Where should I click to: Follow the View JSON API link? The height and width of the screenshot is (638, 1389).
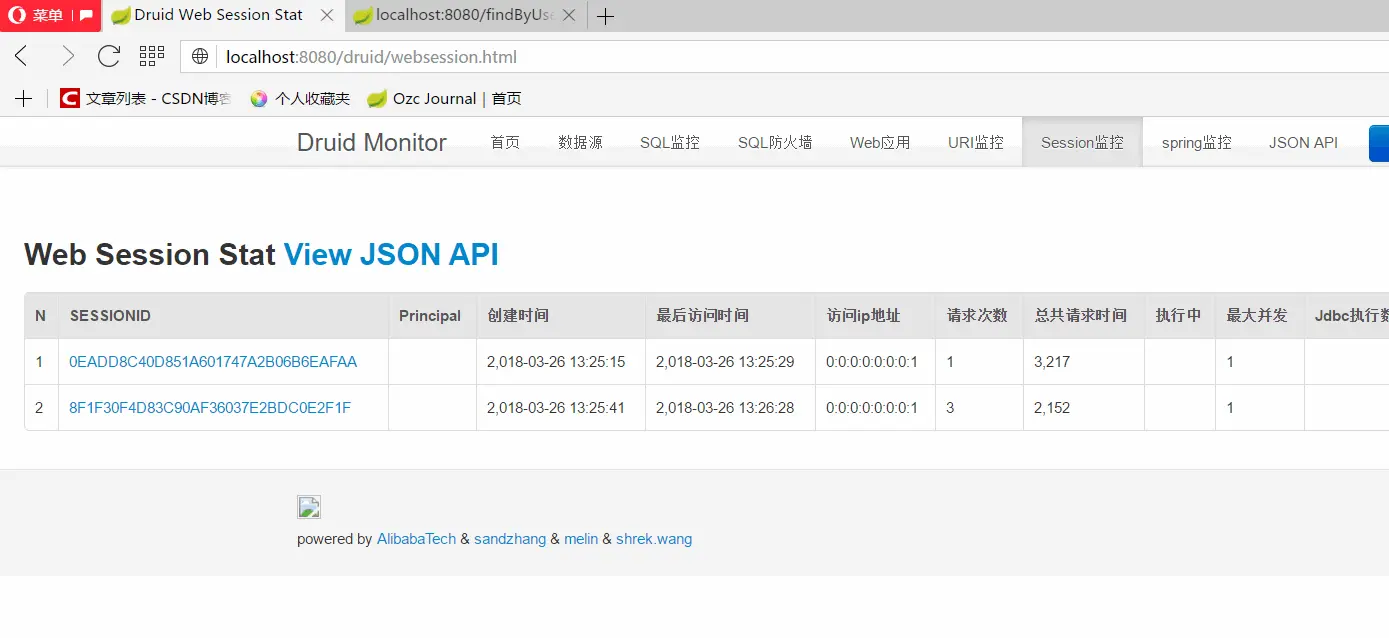391,254
